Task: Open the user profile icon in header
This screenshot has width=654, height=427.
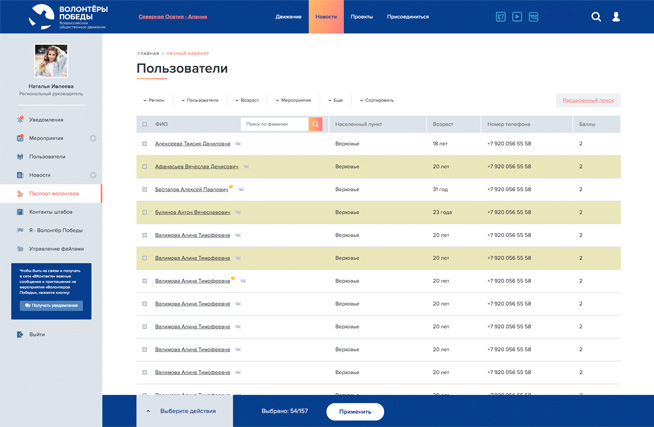Action: [616, 17]
